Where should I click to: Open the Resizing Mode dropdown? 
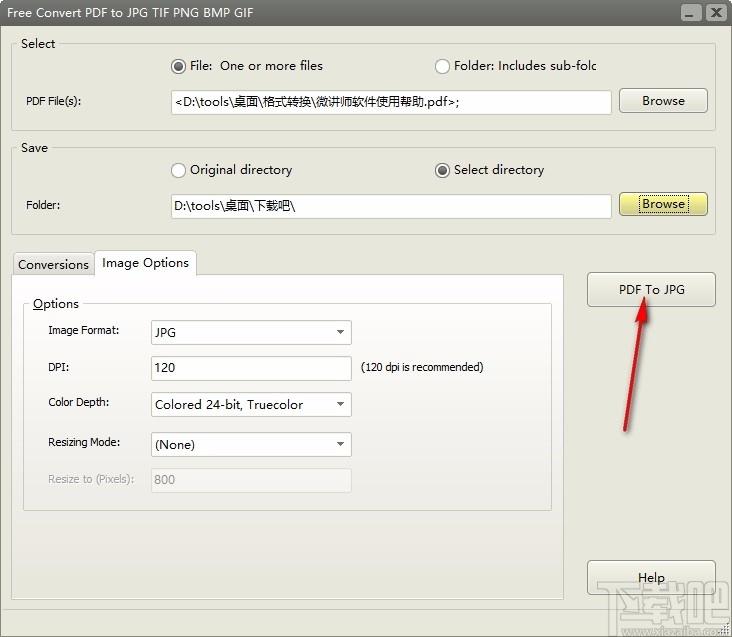coord(251,444)
